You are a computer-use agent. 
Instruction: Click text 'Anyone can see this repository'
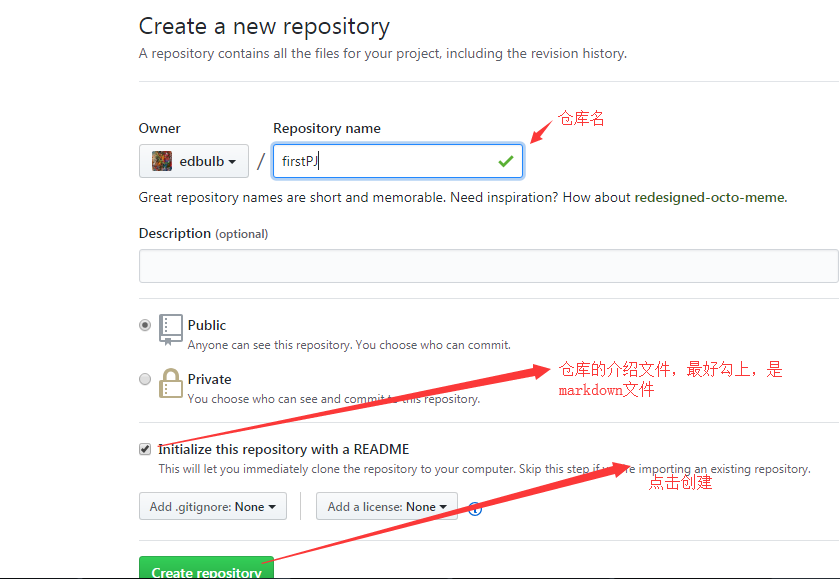click(269, 345)
